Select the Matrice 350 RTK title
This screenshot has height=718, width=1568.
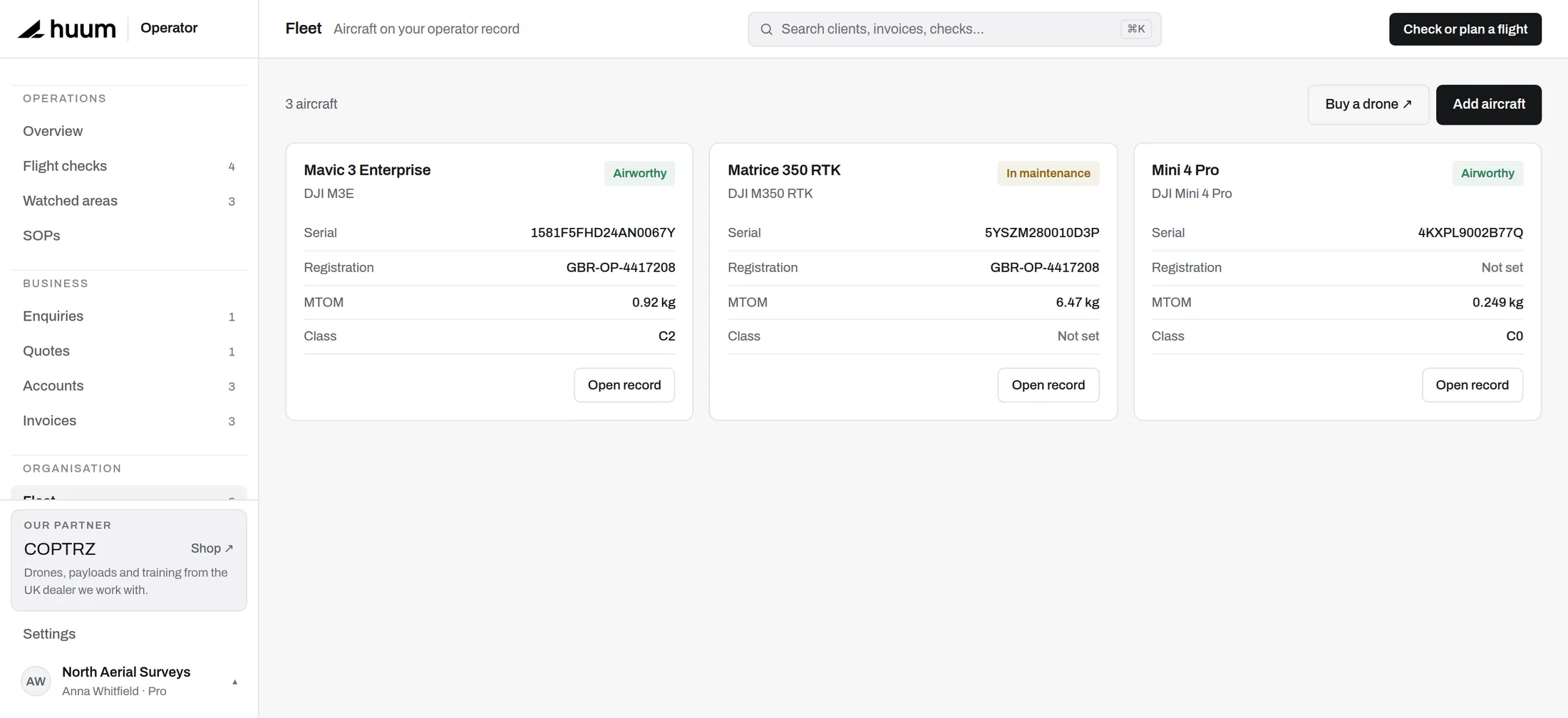coord(784,170)
